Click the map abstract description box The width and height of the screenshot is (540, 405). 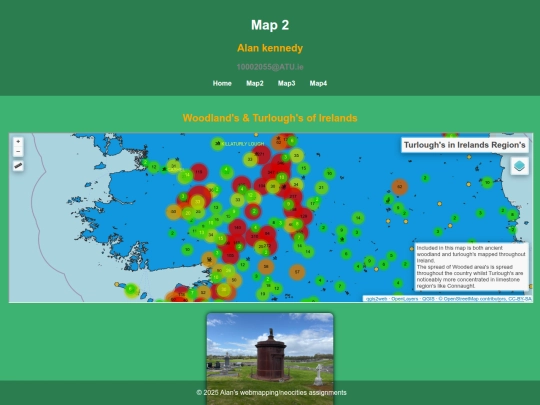pos(471,267)
